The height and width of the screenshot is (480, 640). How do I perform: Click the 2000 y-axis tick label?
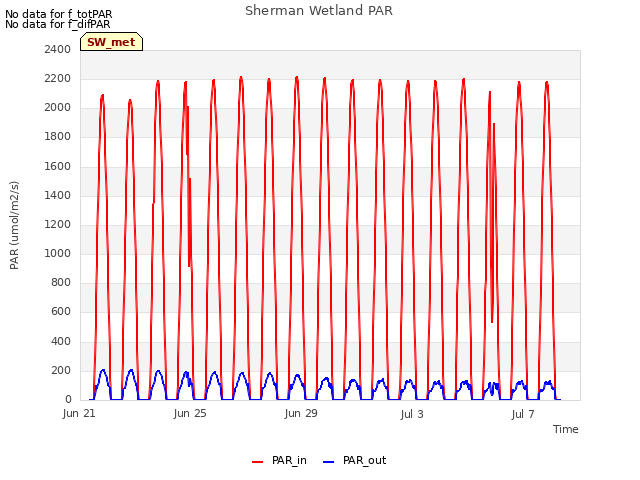pyautogui.click(x=58, y=108)
